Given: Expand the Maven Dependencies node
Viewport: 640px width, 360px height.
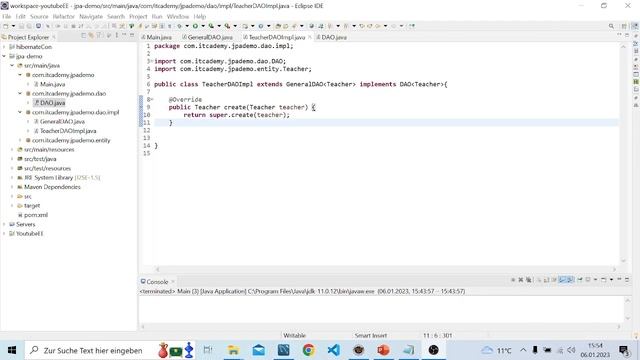Looking at the screenshot, I should point(12,187).
